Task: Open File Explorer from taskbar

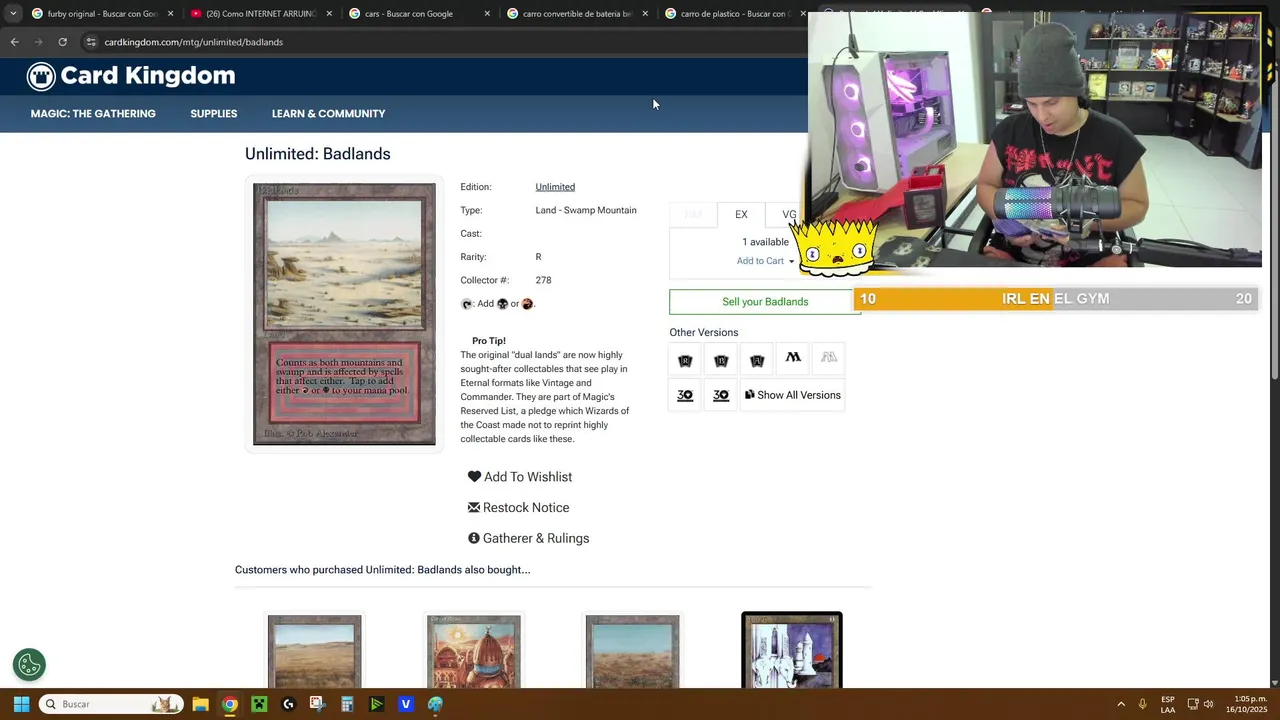Action: [200, 704]
